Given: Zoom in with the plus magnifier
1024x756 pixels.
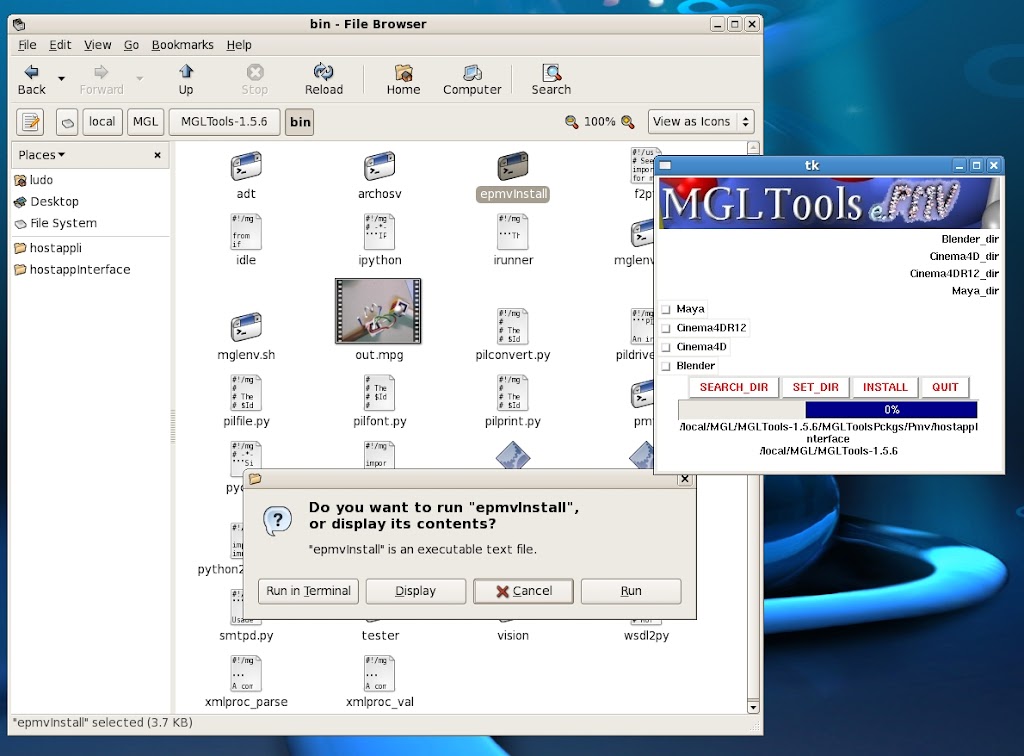Looking at the screenshot, I should (628, 122).
